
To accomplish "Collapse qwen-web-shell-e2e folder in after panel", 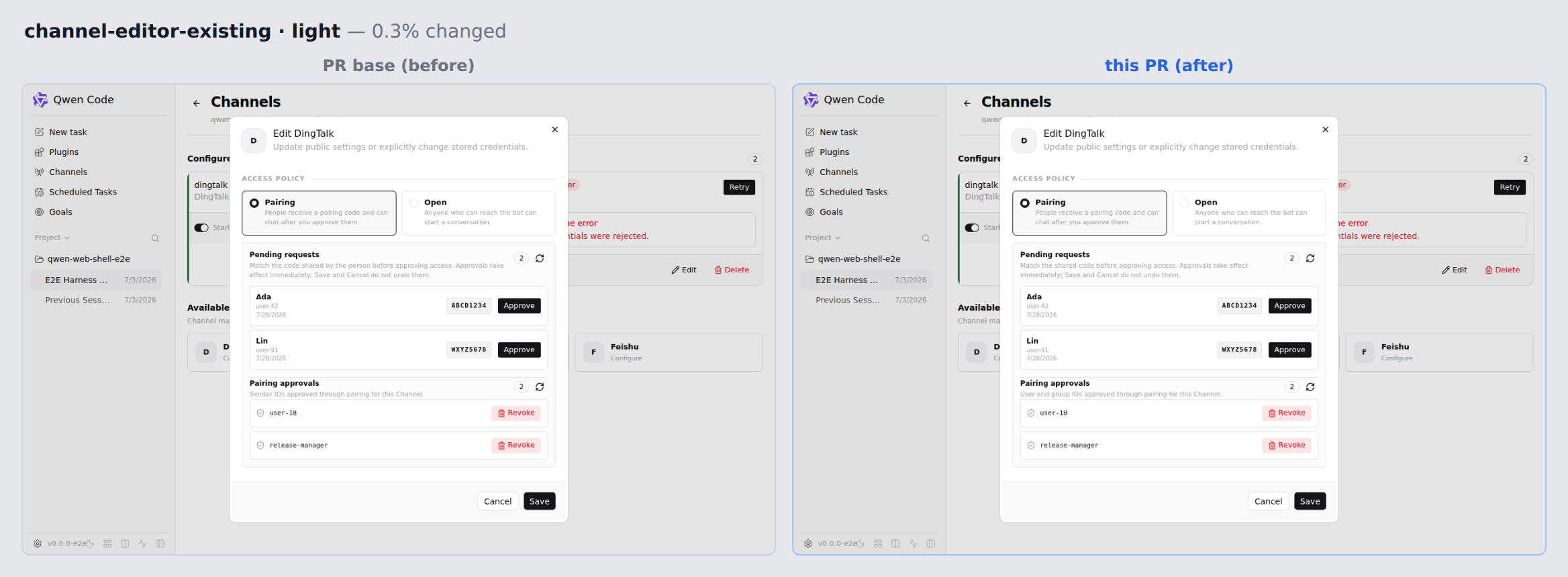I will [853, 259].
